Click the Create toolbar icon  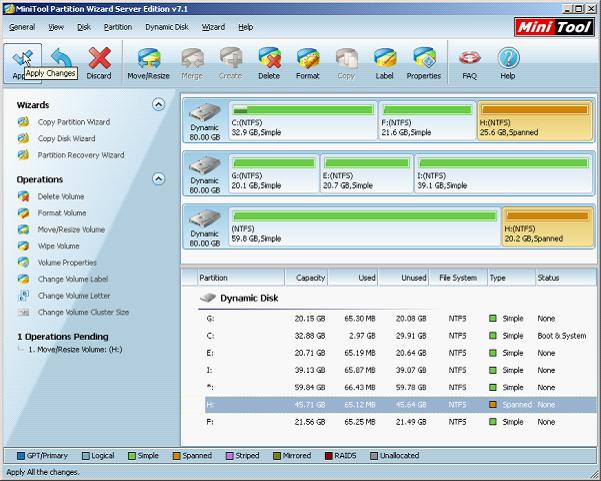coord(230,58)
